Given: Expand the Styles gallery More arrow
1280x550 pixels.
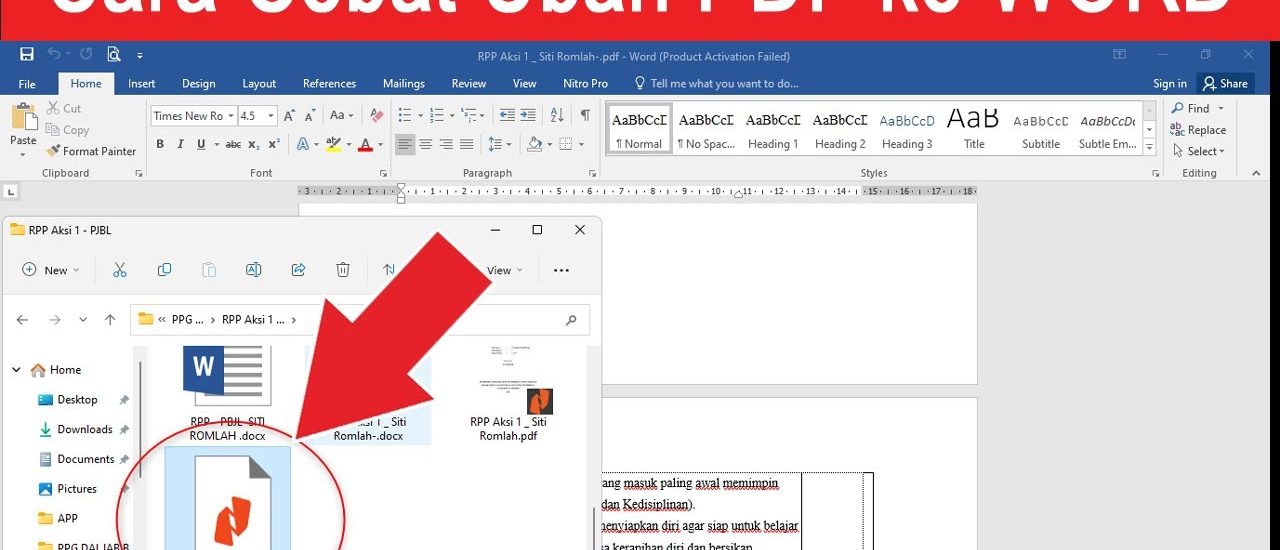Looking at the screenshot, I should tap(1149, 148).
